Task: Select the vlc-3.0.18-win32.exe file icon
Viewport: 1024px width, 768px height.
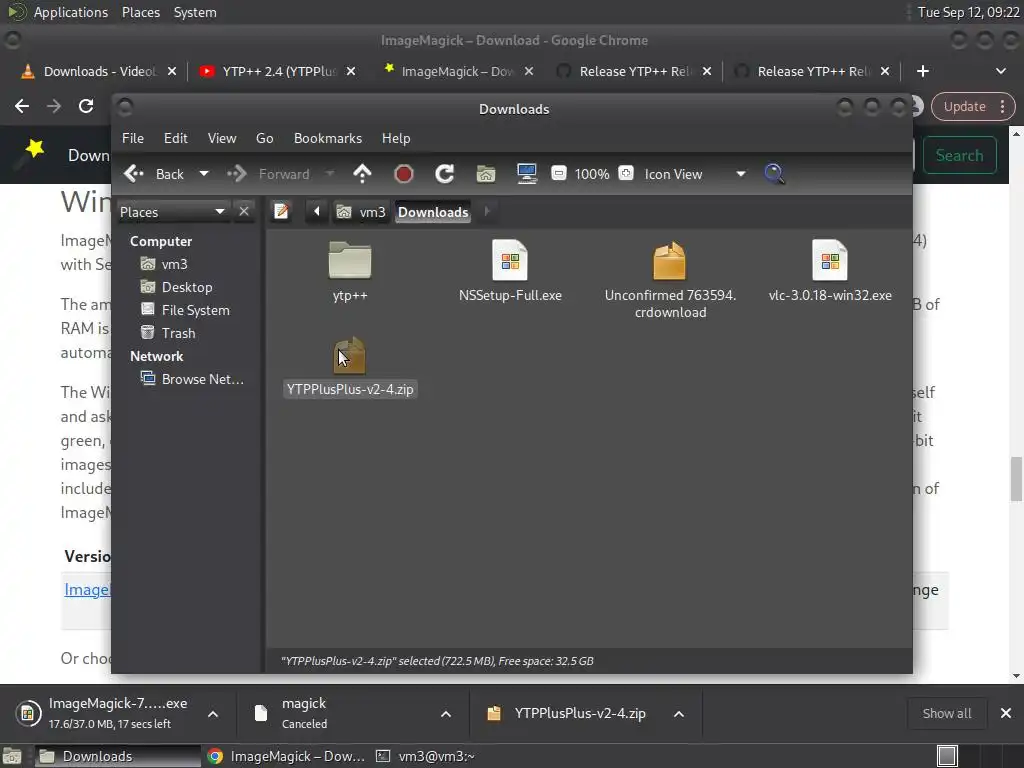Action: click(x=829, y=260)
